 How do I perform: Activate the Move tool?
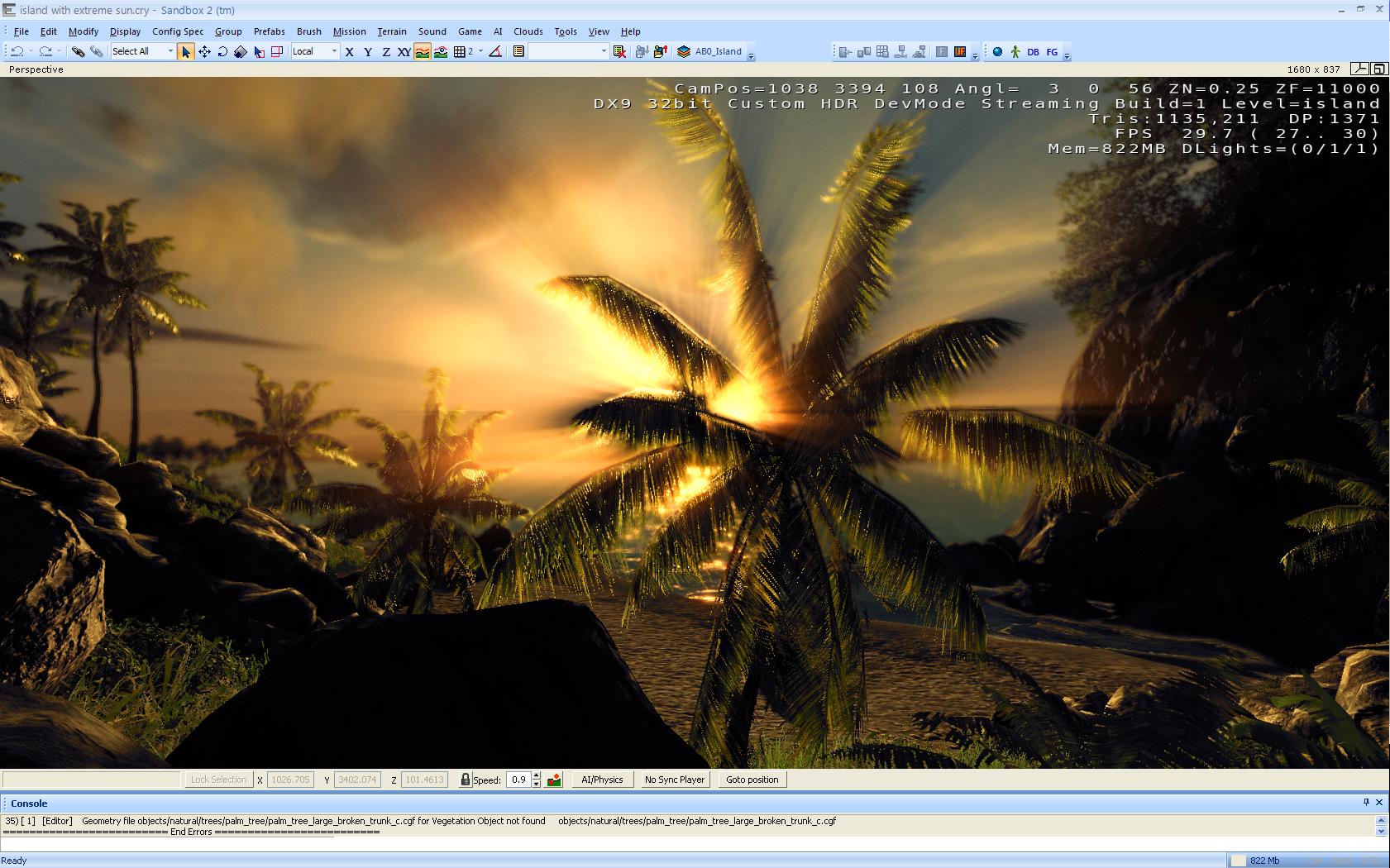(204, 51)
